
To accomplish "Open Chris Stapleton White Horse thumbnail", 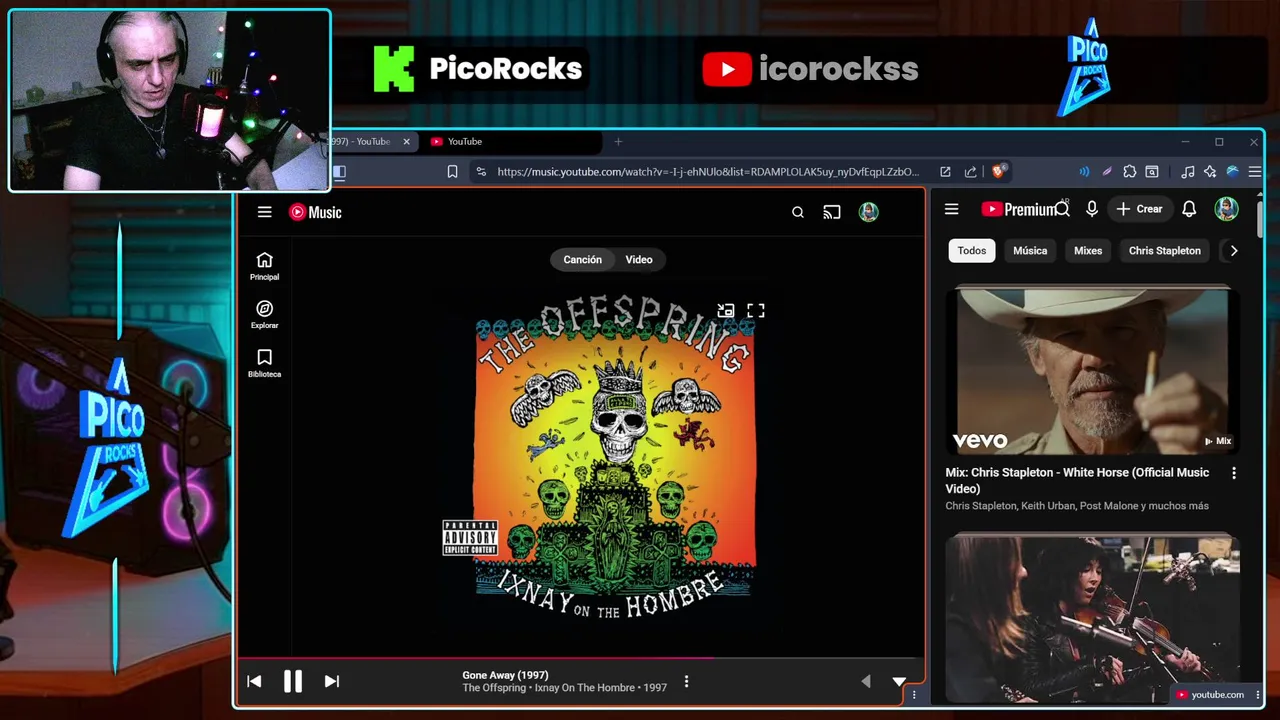I will click(x=1092, y=371).
